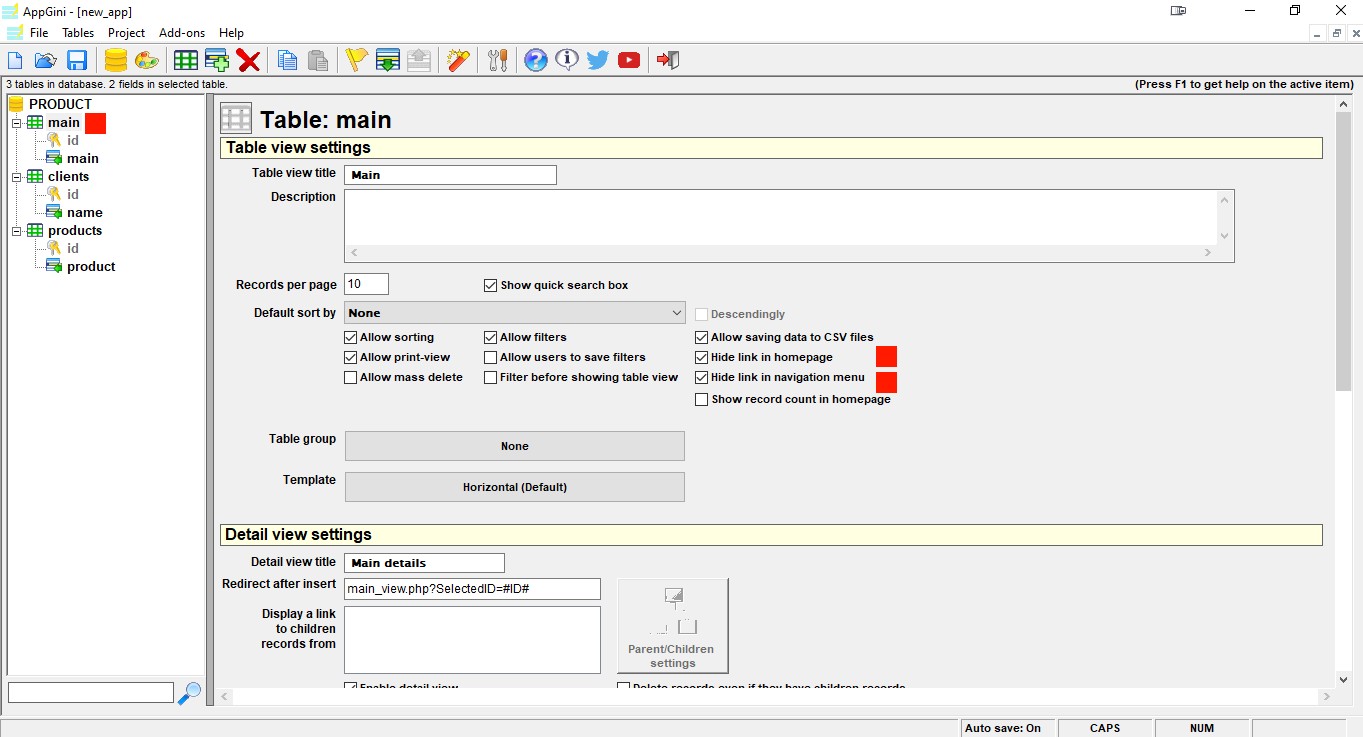Add a new table toolbar icon
Viewport: 1363px width, 737px height.
tap(186, 61)
